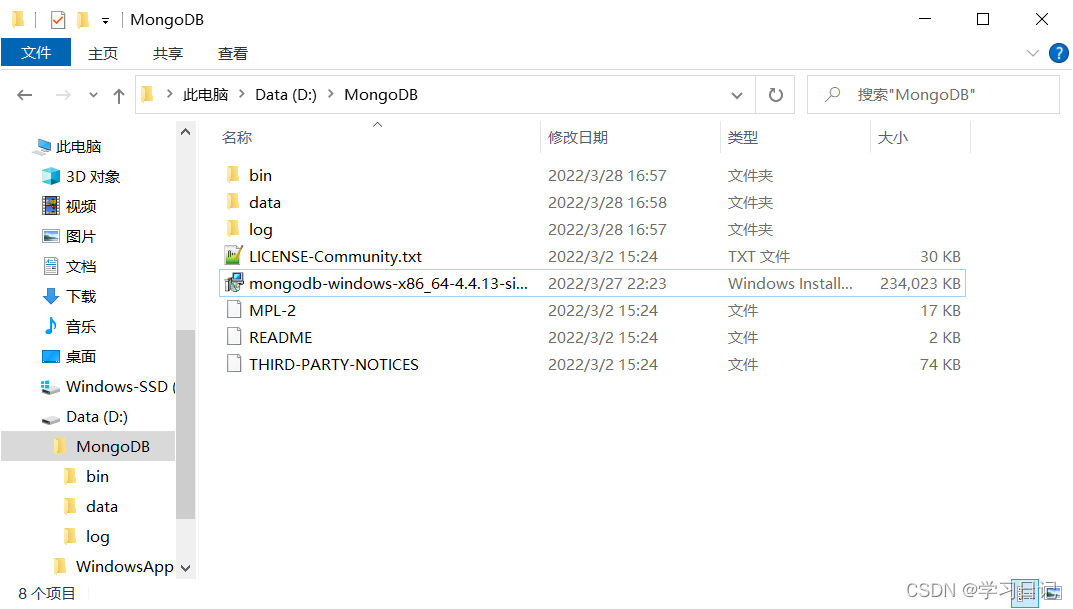1073x609 pixels.
Task: Click the navigation pane scroll down arrow
Action: pos(185,568)
